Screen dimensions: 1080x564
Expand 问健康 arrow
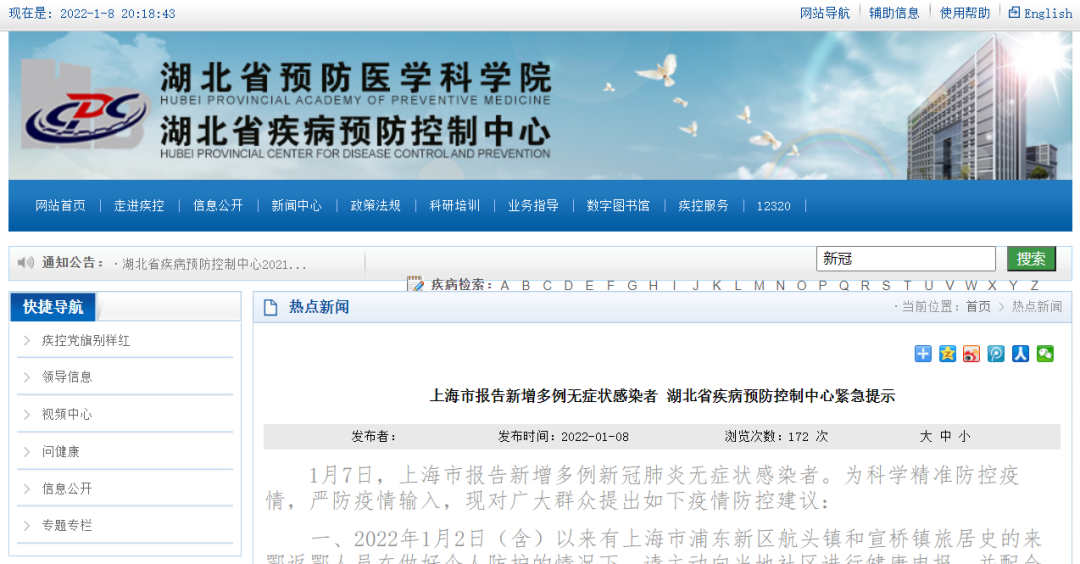tap(27, 452)
